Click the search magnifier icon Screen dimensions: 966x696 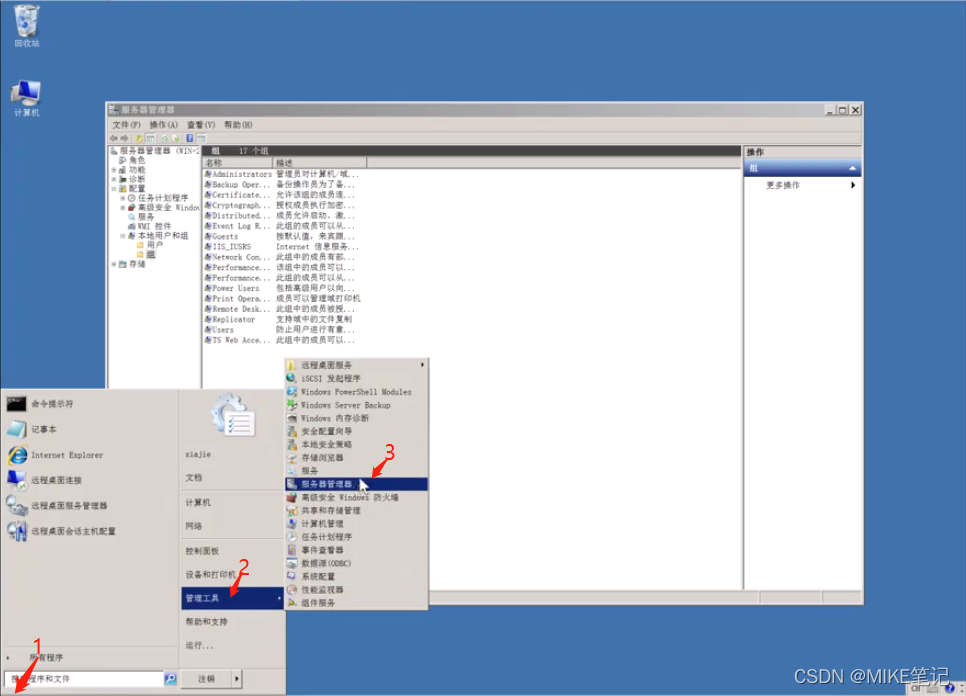171,679
